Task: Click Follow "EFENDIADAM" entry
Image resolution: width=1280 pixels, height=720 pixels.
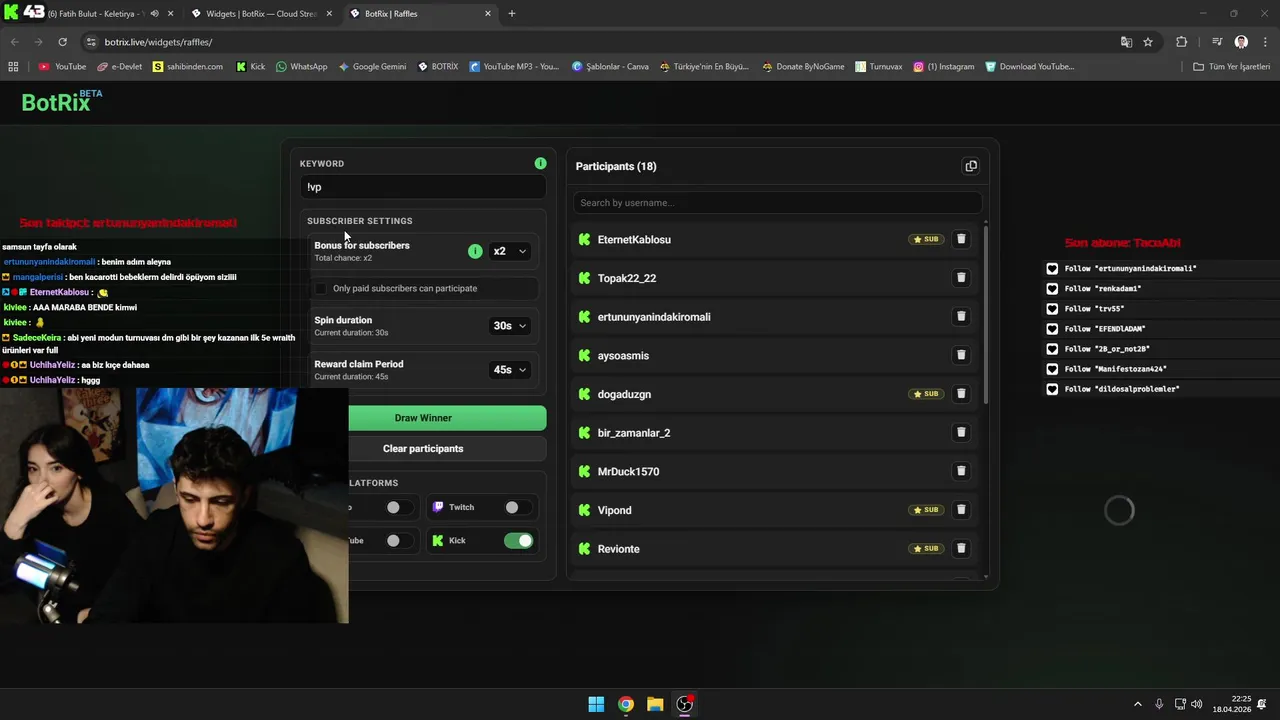Action: (1104, 329)
